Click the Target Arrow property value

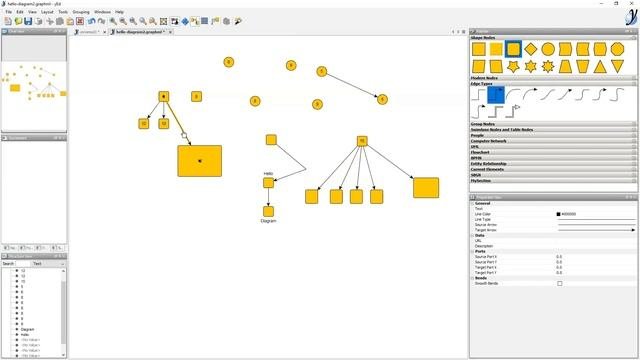pyautogui.click(x=596, y=230)
